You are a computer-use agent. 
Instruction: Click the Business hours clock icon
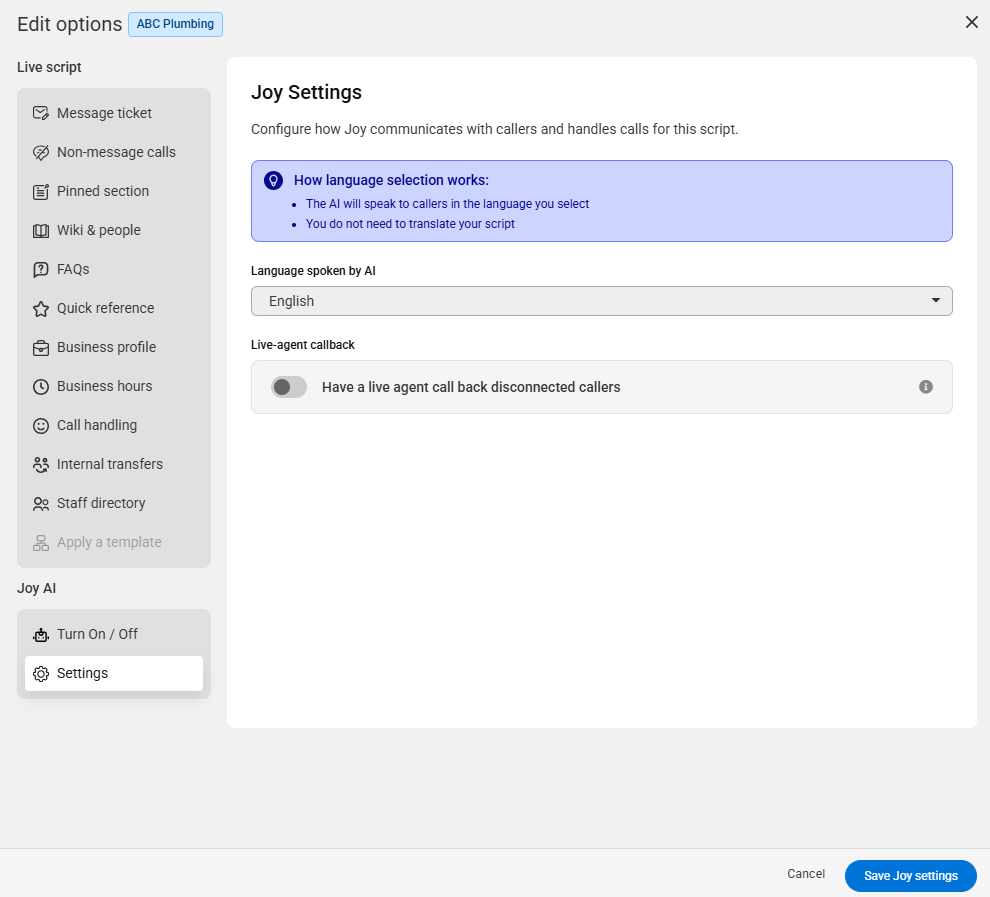(x=41, y=387)
